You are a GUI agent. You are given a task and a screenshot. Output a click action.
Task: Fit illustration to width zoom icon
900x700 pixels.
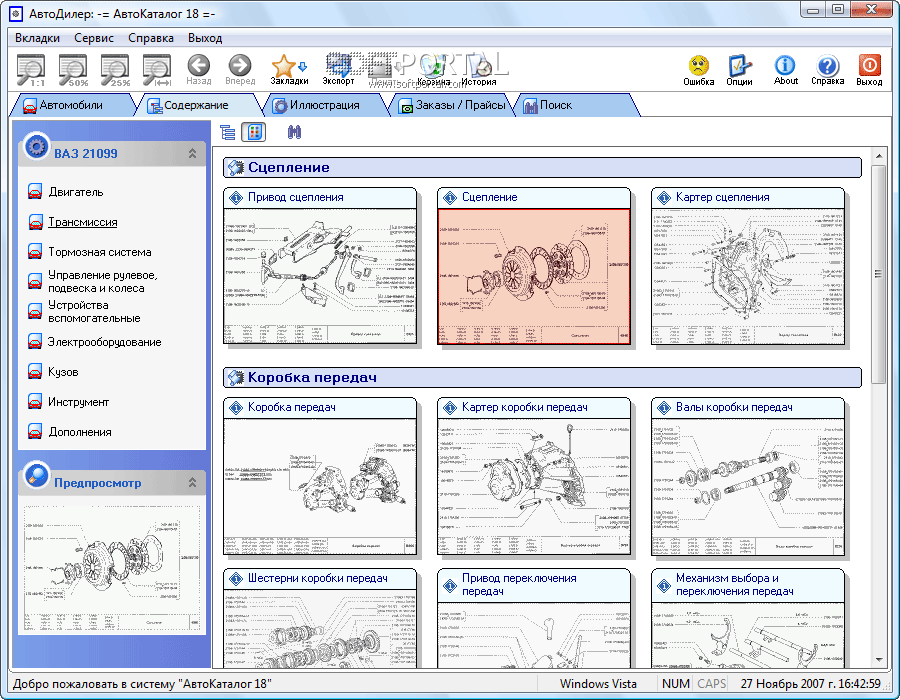click(x=157, y=70)
